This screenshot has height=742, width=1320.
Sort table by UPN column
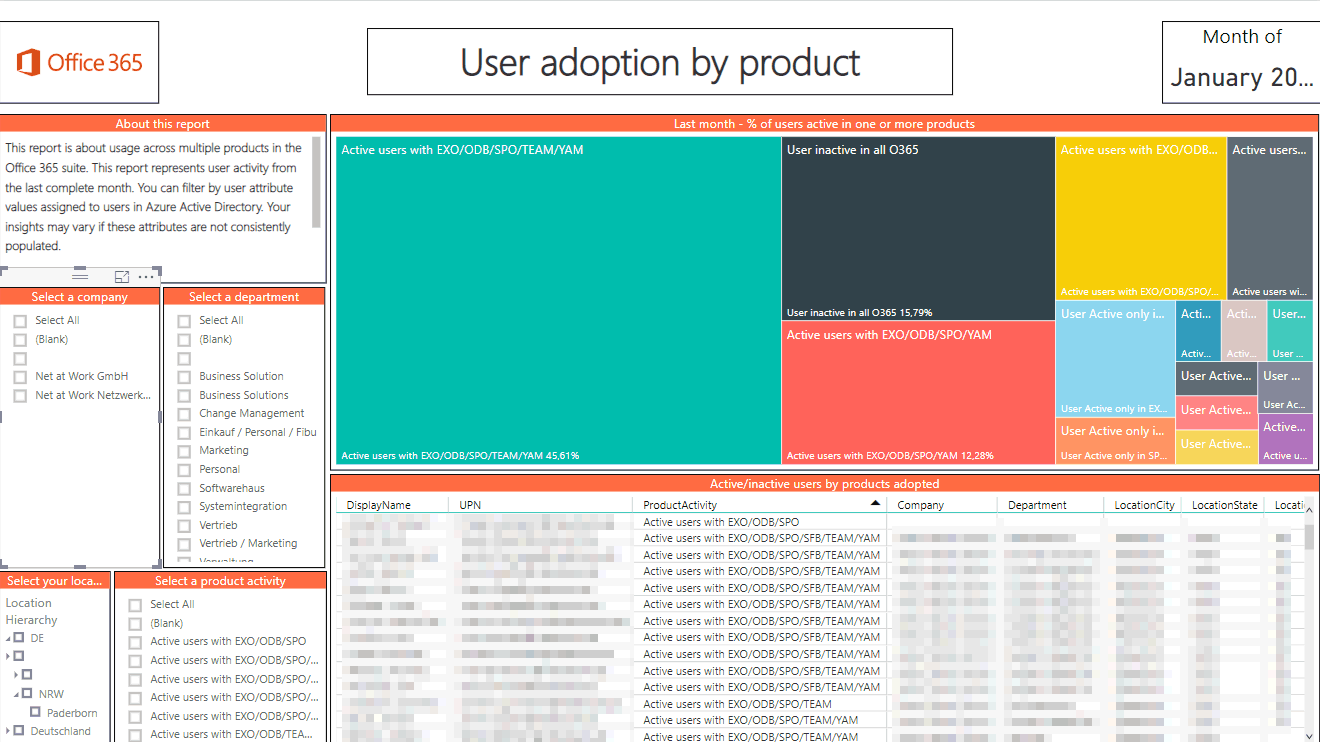click(470, 505)
